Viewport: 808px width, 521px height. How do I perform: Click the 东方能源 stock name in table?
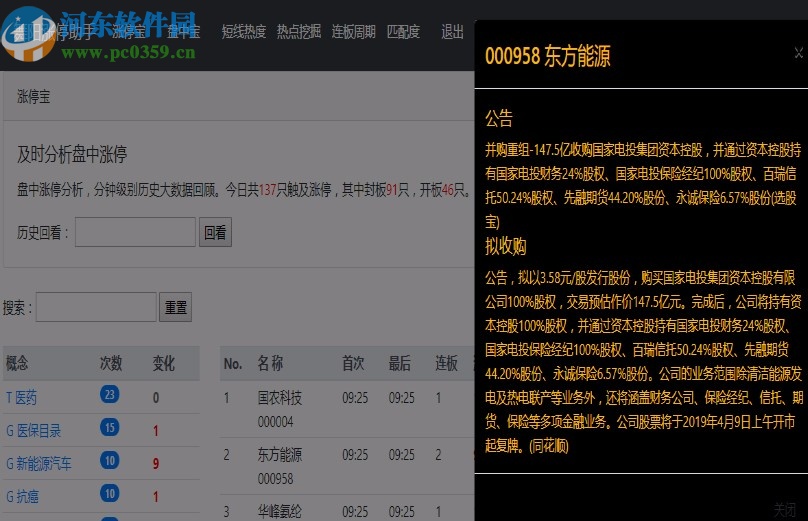[x=280, y=455]
